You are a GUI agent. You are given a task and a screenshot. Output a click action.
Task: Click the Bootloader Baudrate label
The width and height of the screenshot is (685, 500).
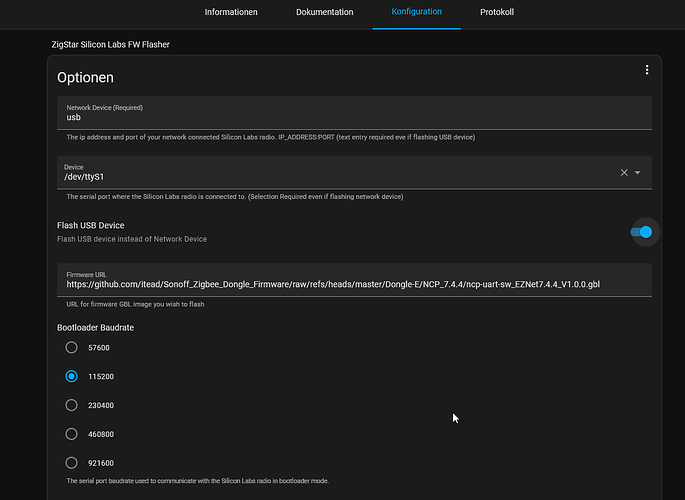click(x=95, y=328)
